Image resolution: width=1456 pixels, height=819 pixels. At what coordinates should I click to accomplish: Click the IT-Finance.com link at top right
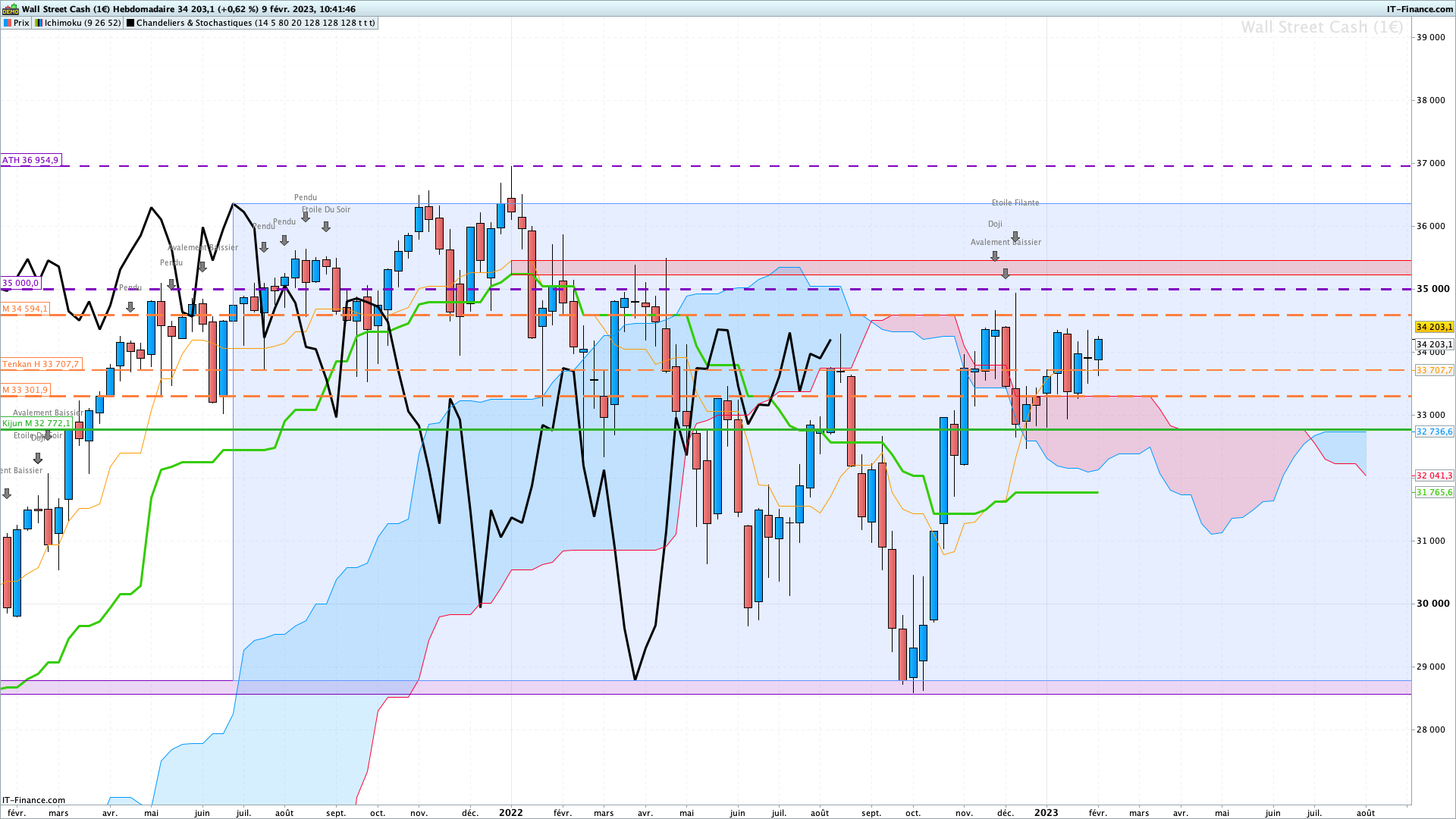1420,9
